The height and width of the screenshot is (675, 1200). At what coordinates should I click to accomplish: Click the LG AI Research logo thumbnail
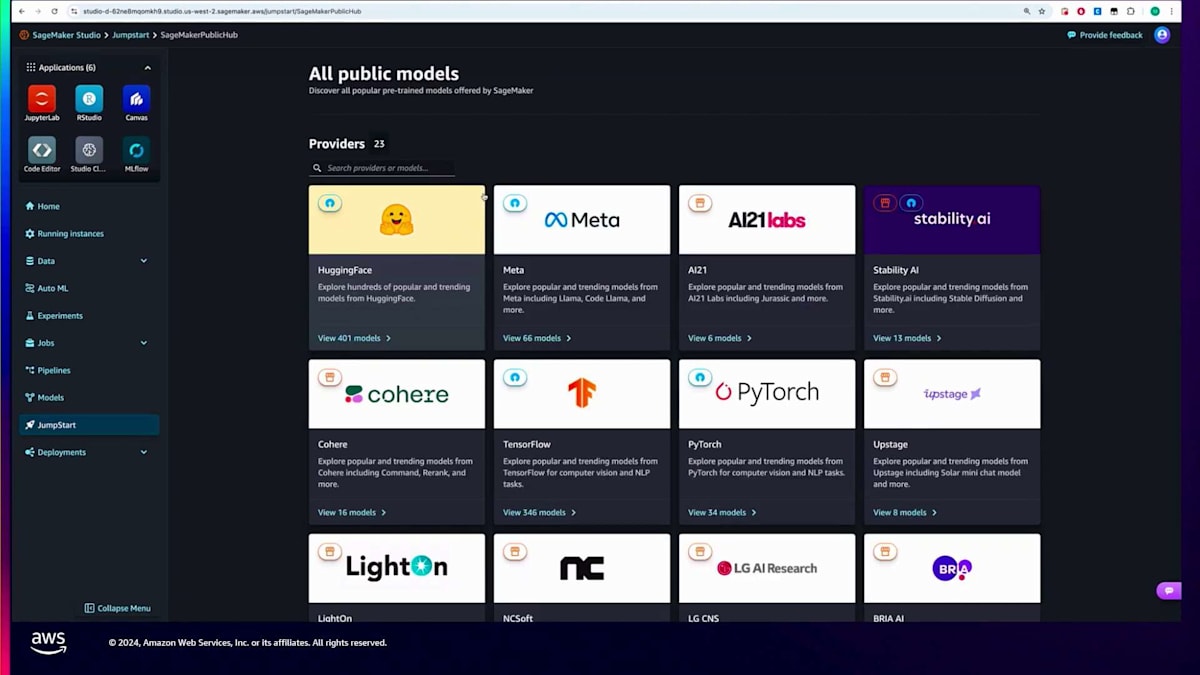click(x=767, y=568)
